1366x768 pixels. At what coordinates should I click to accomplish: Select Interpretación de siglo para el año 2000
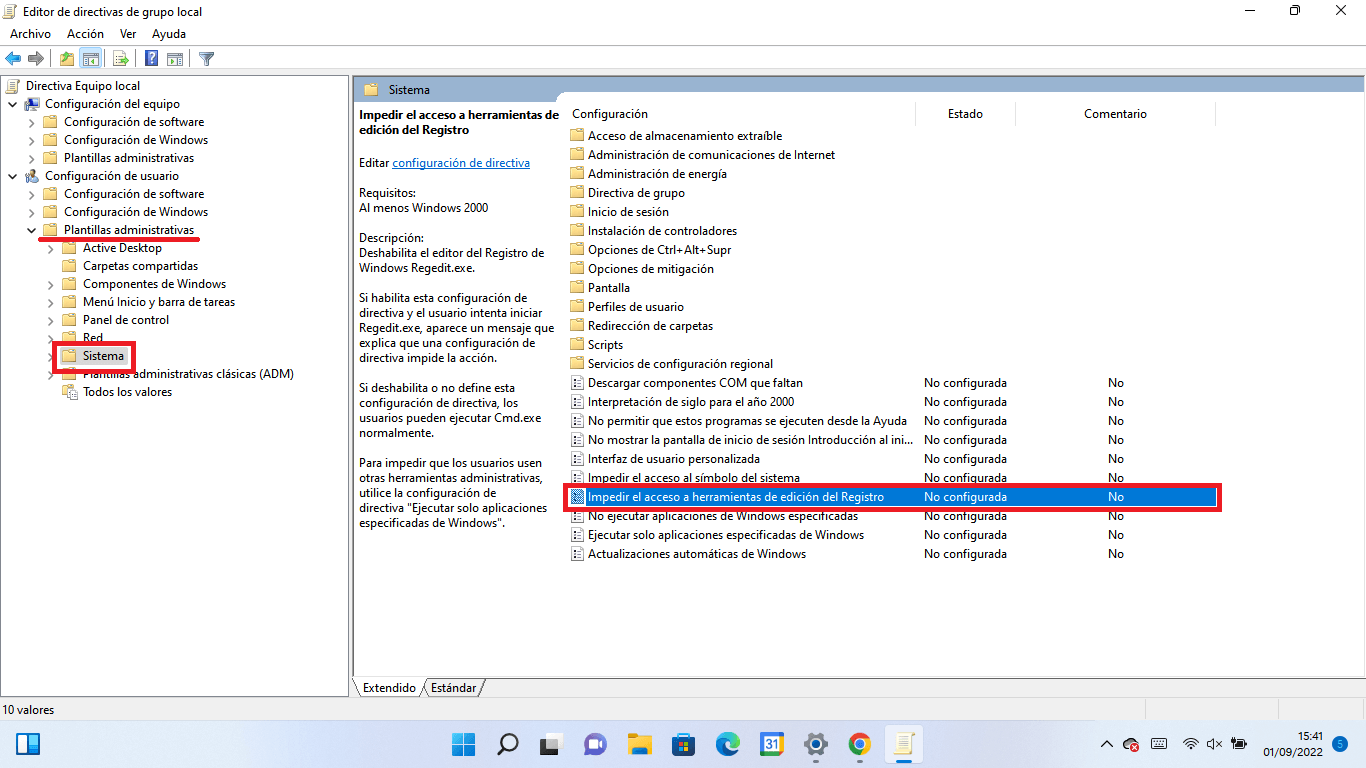[690, 402]
